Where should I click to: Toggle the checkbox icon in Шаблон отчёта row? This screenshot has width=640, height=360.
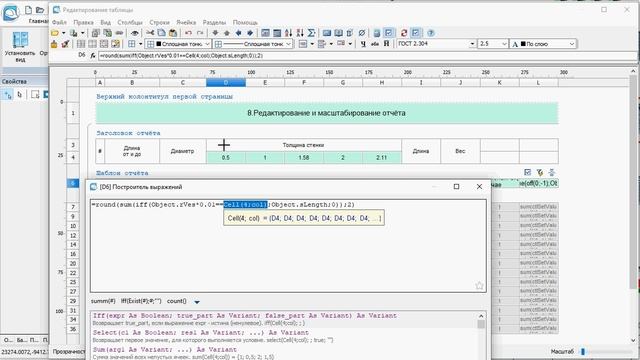point(527,173)
